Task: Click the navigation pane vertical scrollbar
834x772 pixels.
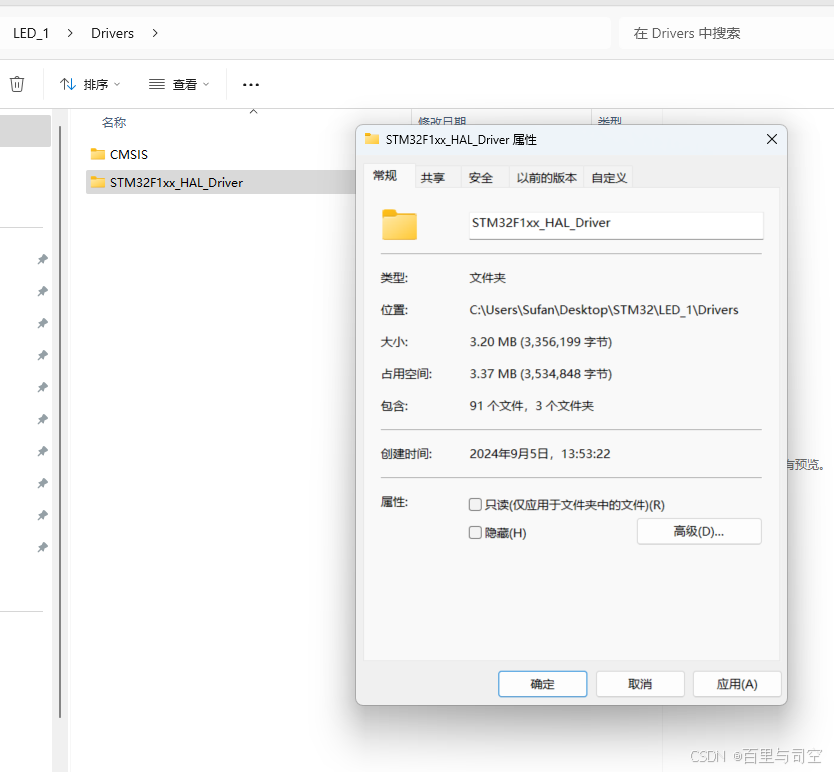Action: [x=60, y=422]
